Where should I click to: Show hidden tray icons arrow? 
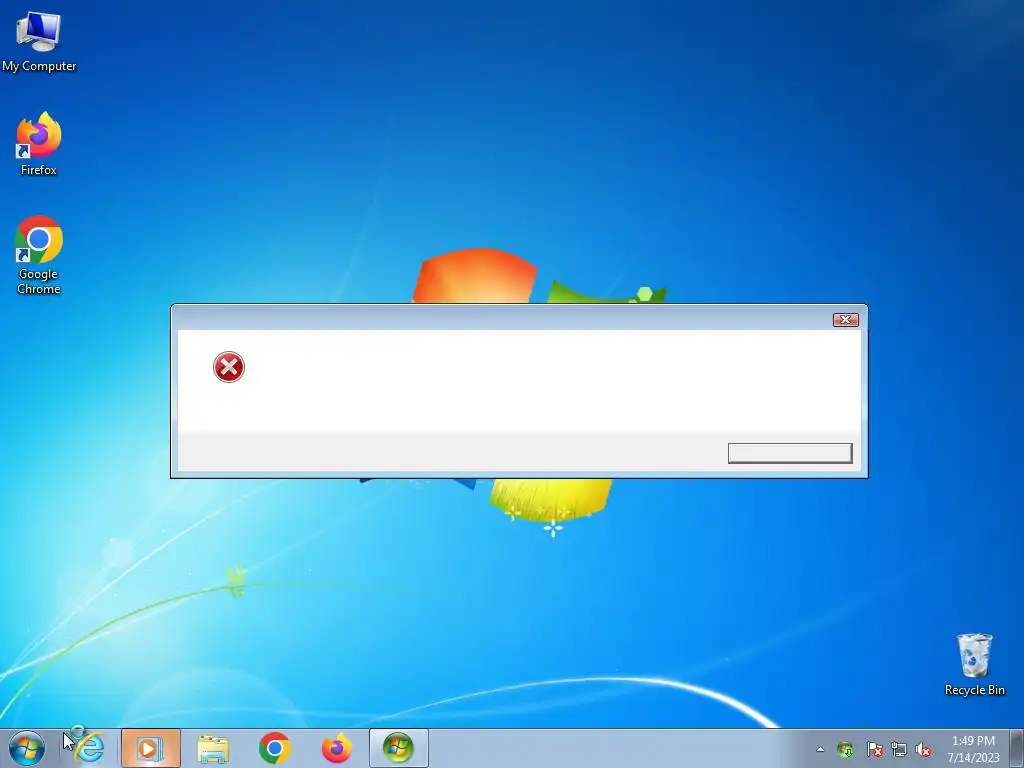(820, 750)
